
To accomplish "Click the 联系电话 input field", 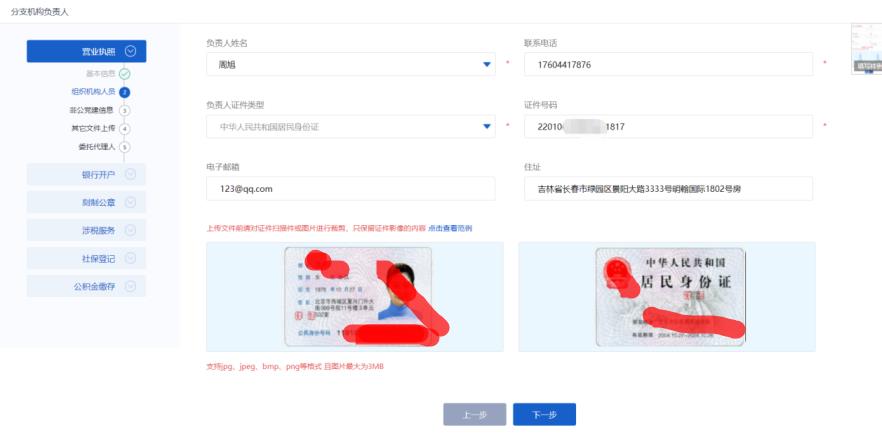I will coord(668,65).
